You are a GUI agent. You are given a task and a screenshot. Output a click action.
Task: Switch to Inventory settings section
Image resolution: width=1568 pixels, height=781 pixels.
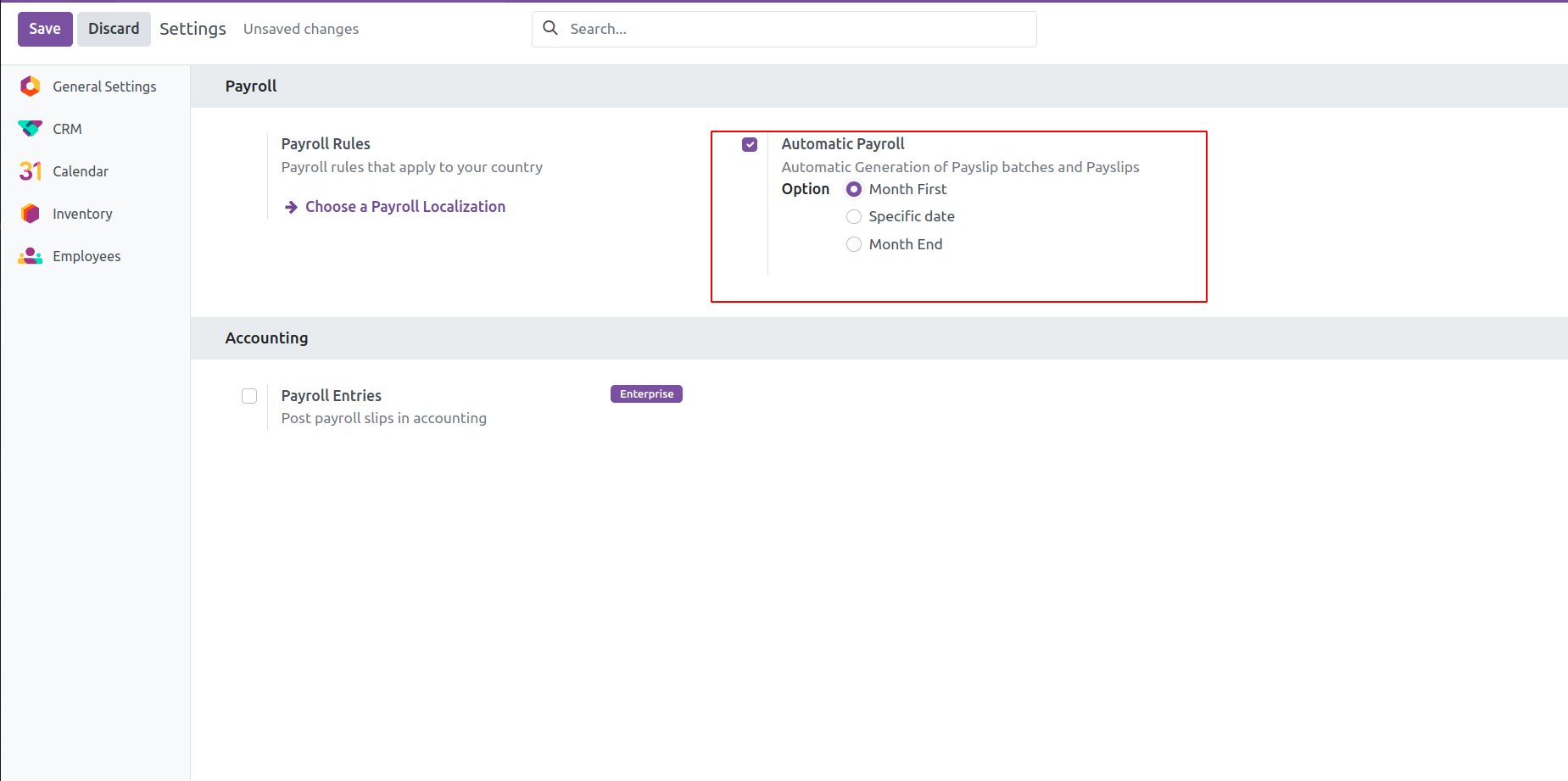click(x=82, y=214)
